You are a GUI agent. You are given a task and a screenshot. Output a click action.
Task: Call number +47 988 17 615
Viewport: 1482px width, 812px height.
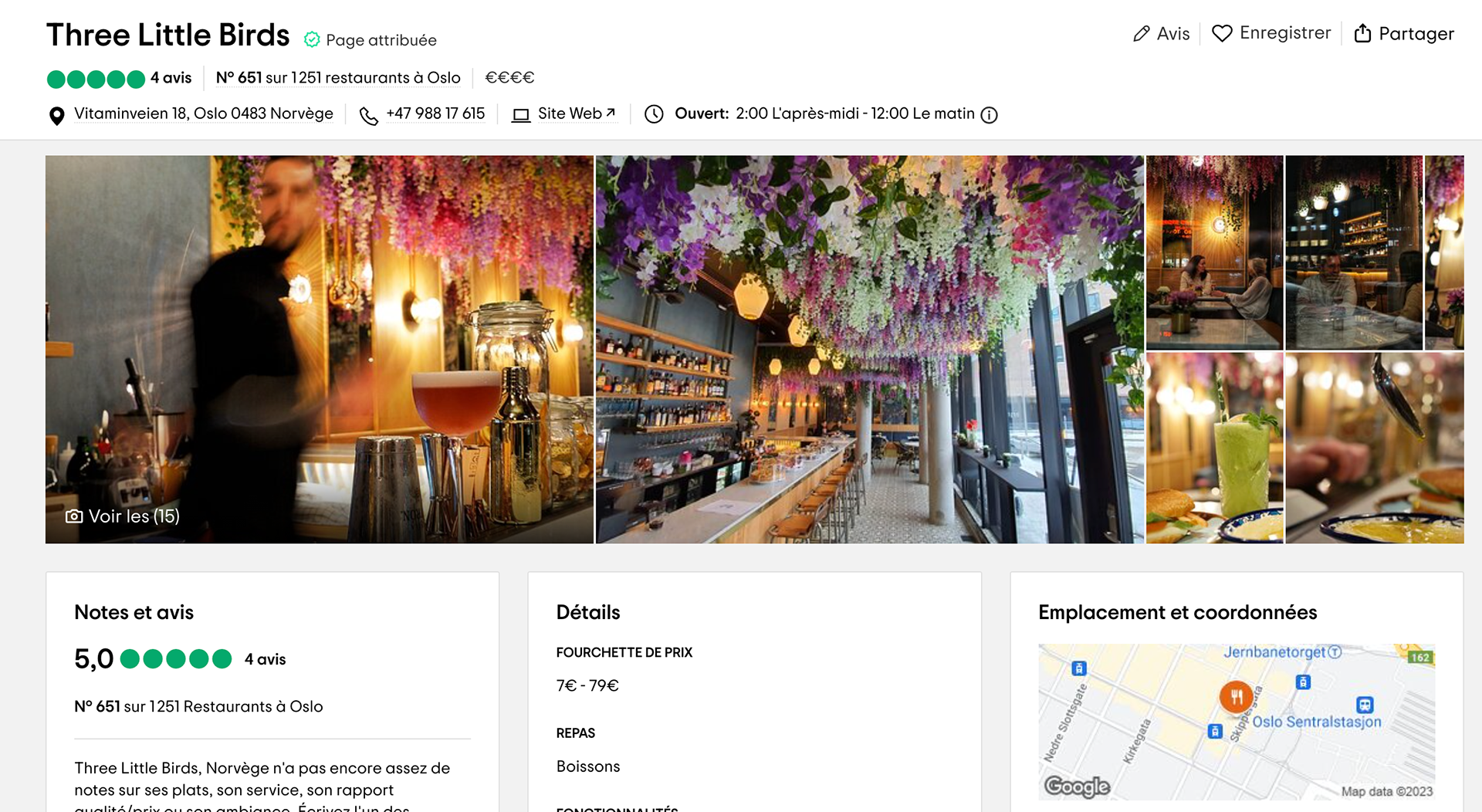click(435, 113)
